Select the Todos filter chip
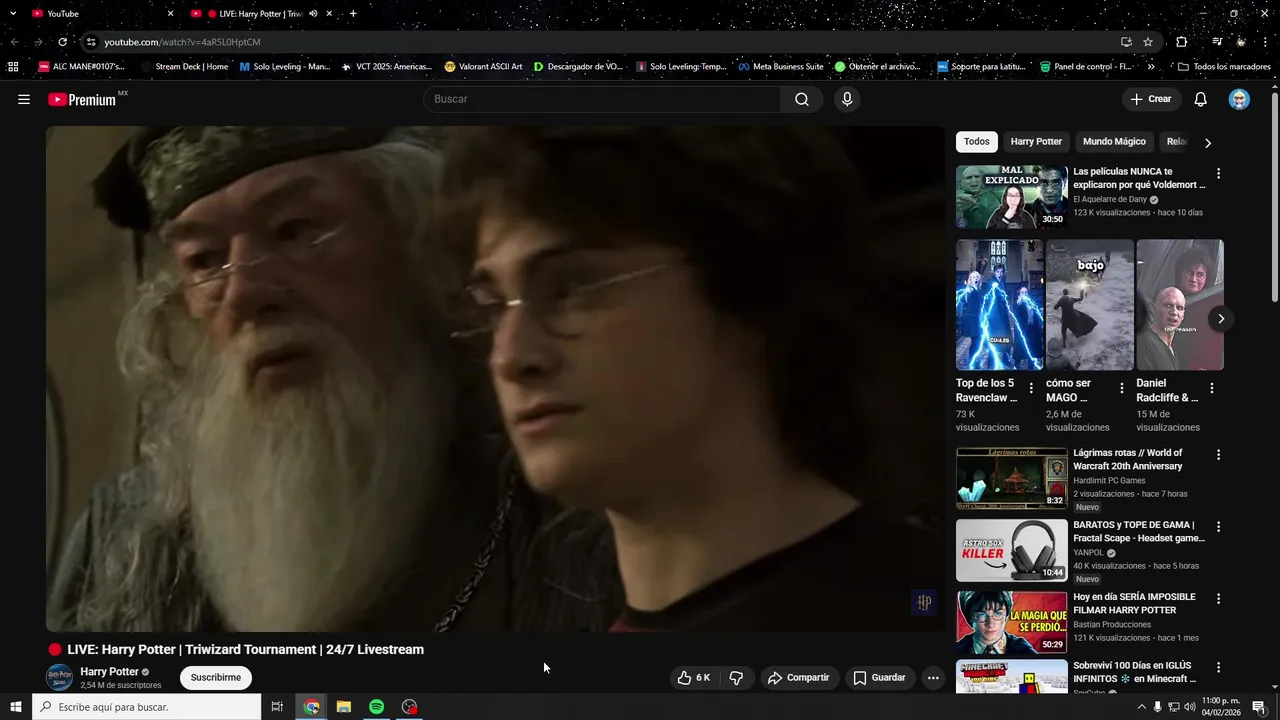Image resolution: width=1280 pixels, height=720 pixels. [x=977, y=142]
